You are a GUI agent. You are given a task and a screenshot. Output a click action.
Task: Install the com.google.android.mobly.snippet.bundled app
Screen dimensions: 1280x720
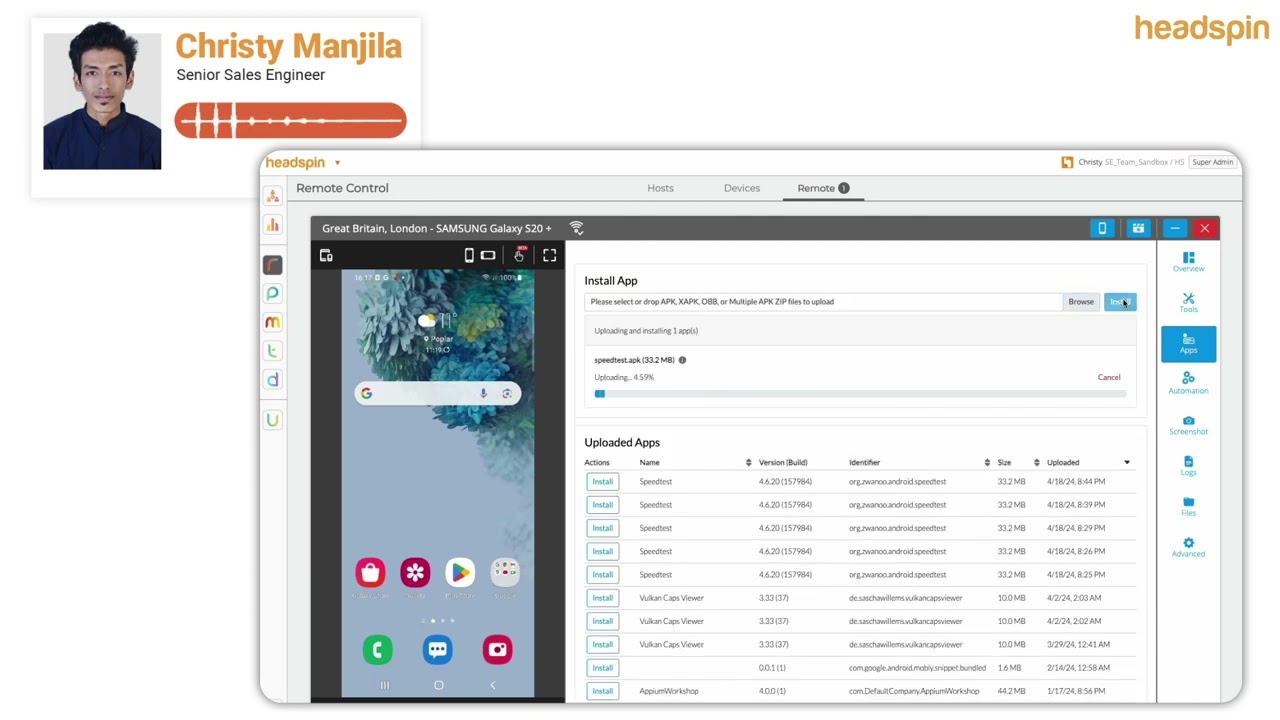pyautogui.click(x=602, y=668)
